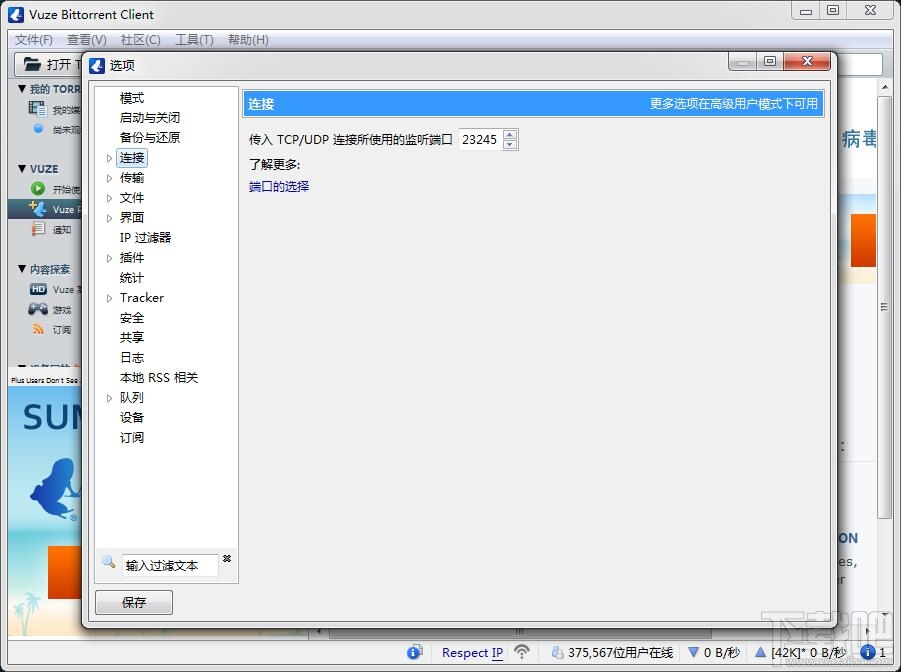Select IP 过滤器 in options tree
This screenshot has width=901, height=672.
point(145,237)
